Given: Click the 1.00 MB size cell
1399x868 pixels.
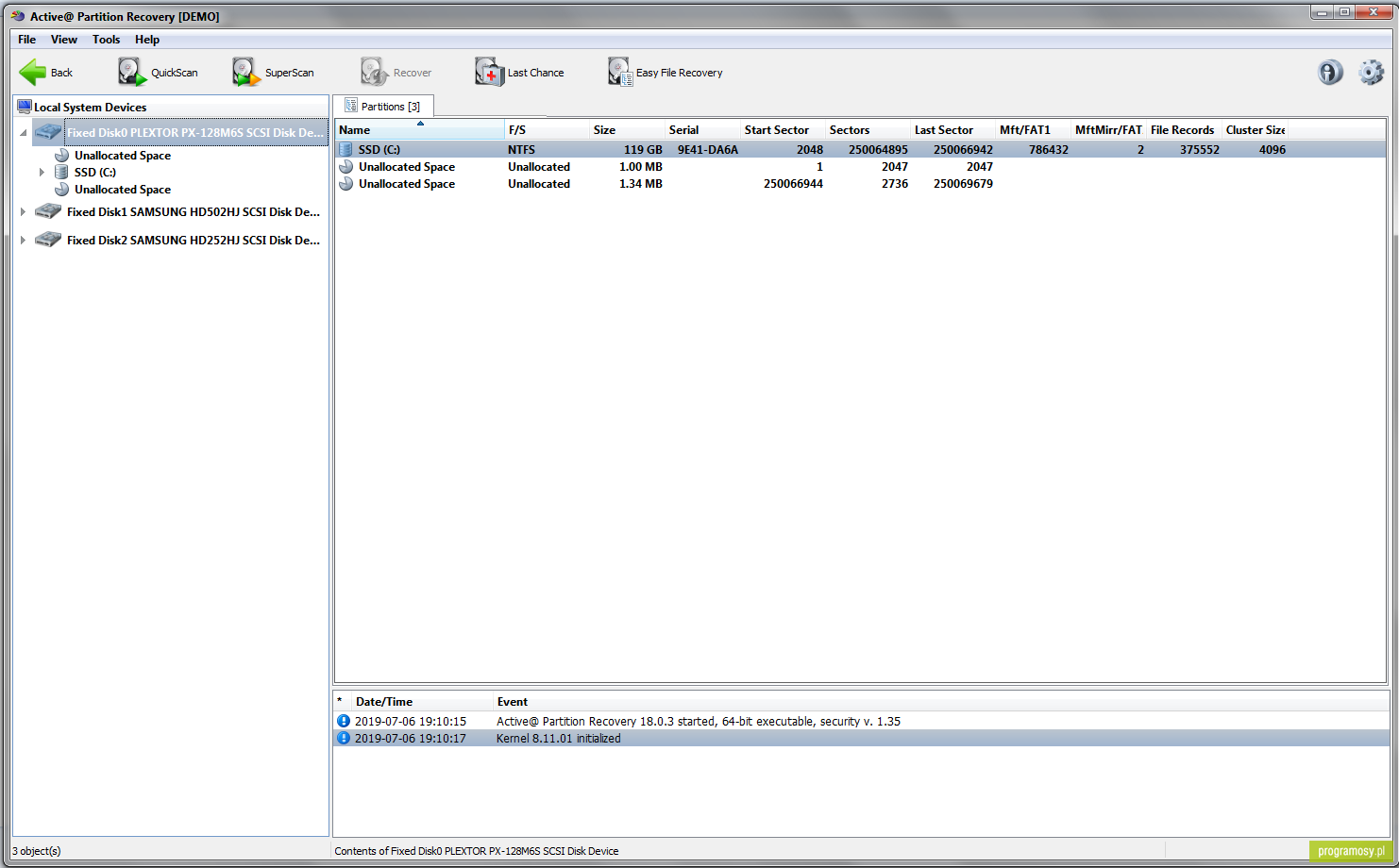Looking at the screenshot, I should click(641, 166).
